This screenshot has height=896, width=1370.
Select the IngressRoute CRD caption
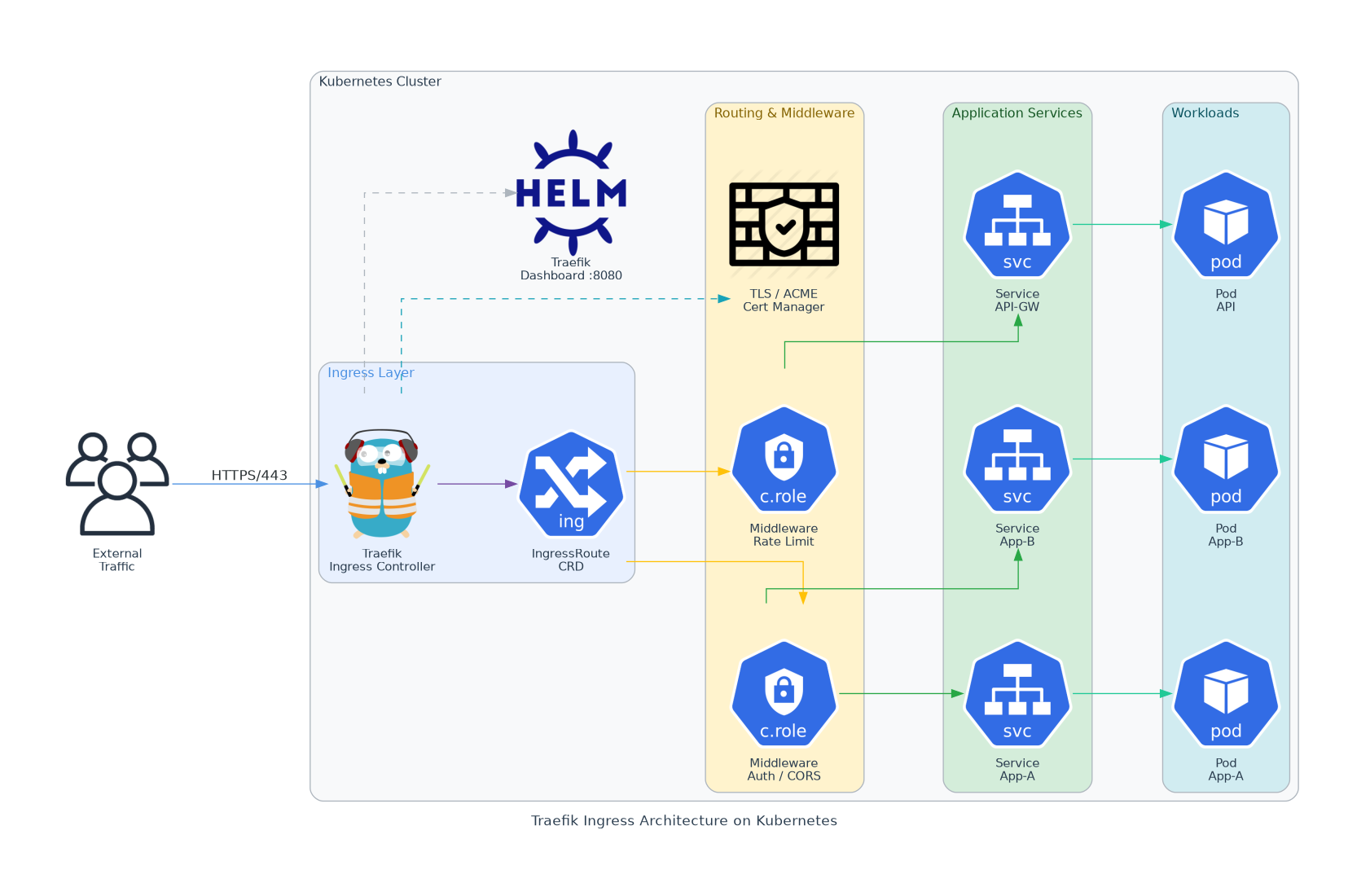click(571, 560)
